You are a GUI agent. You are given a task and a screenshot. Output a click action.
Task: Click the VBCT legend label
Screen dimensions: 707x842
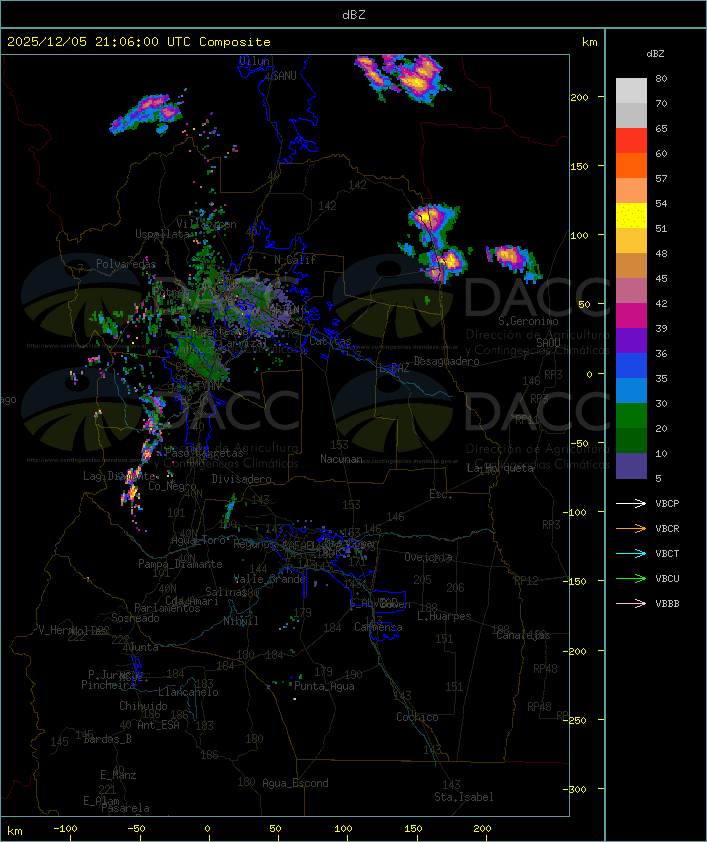(x=667, y=554)
